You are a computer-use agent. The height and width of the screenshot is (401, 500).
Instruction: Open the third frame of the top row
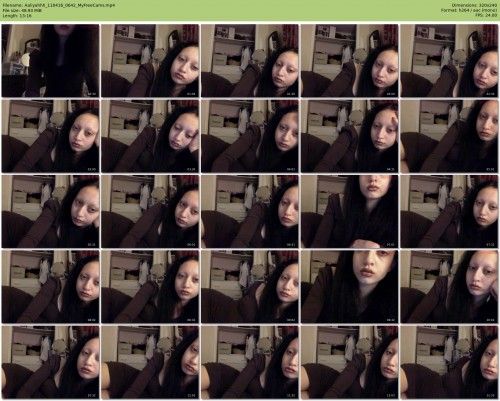coord(250,61)
